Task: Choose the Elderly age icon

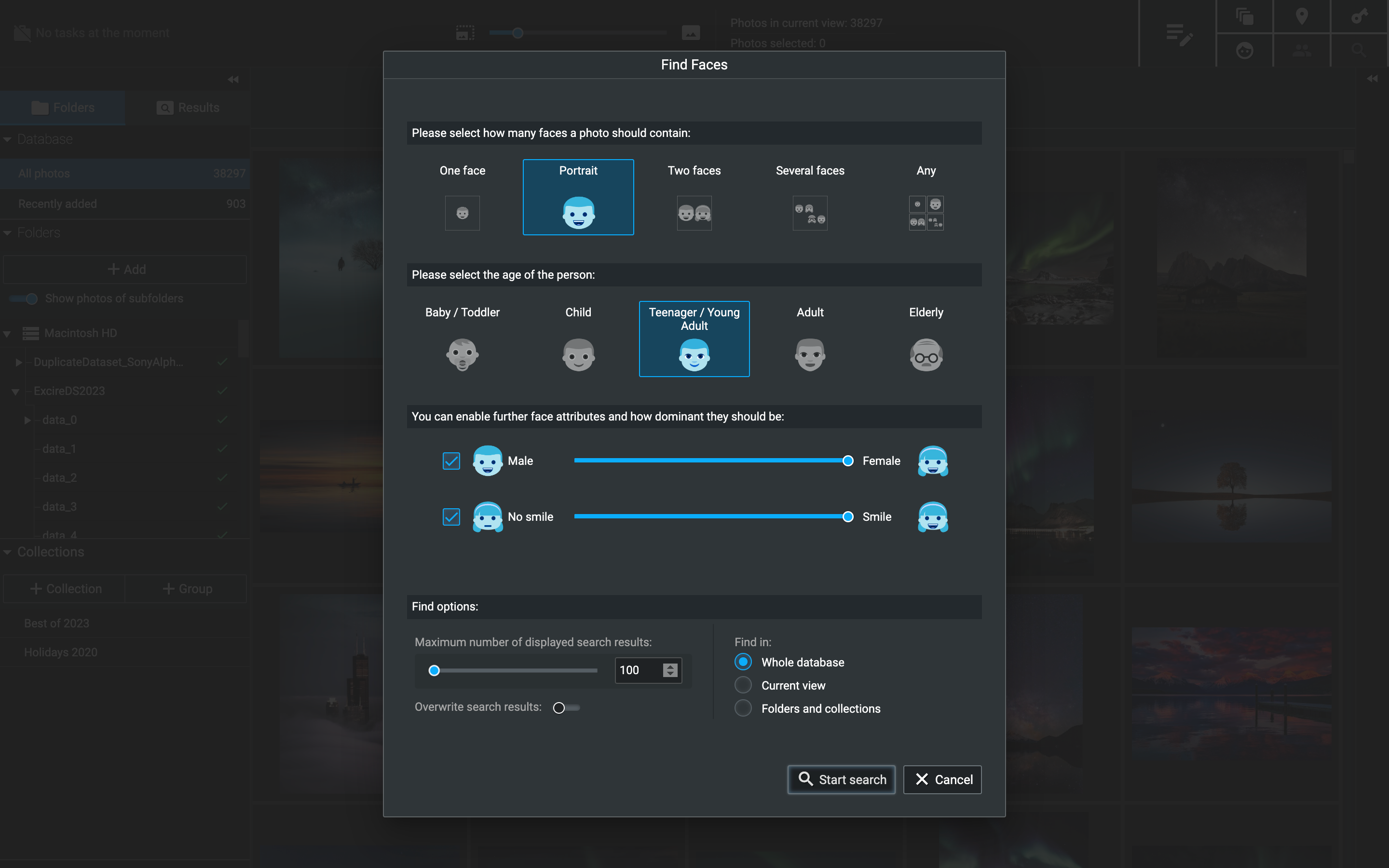Action: tap(926, 354)
